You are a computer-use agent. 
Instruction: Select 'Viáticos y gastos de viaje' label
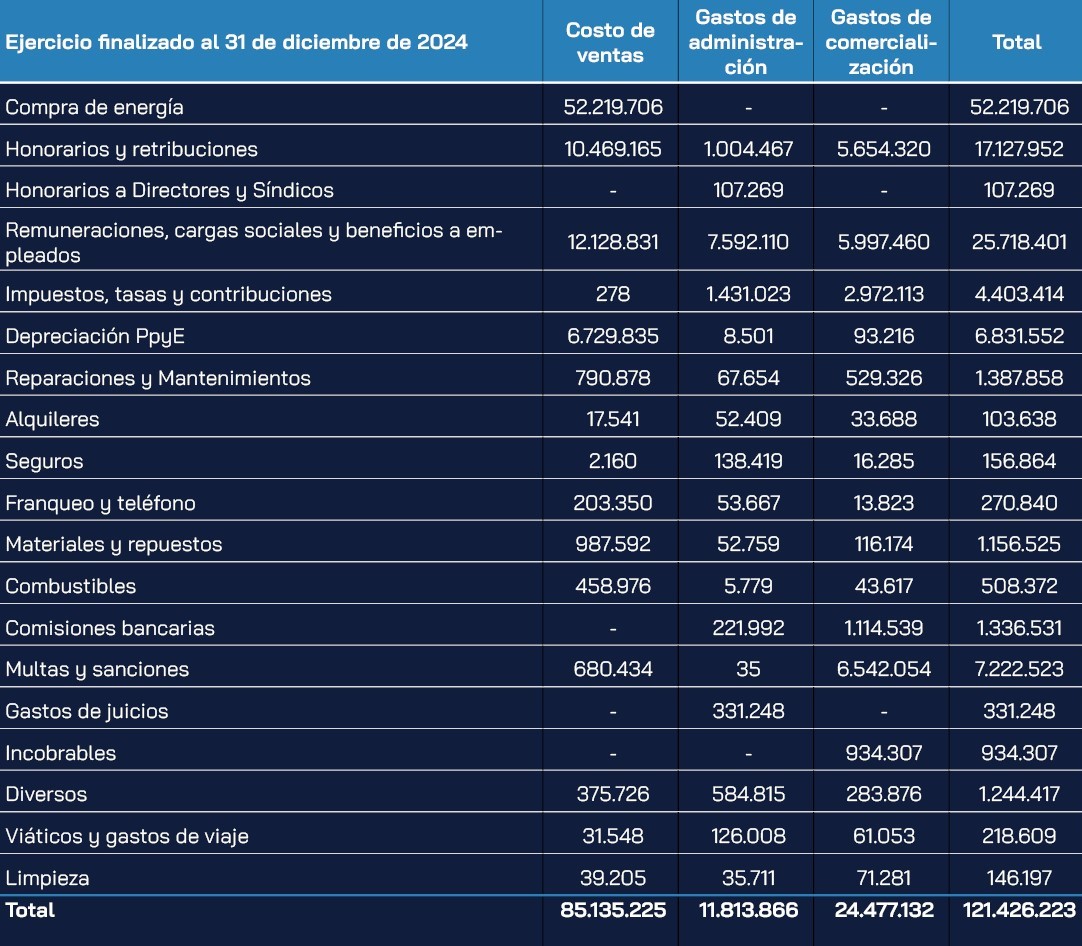tap(127, 837)
